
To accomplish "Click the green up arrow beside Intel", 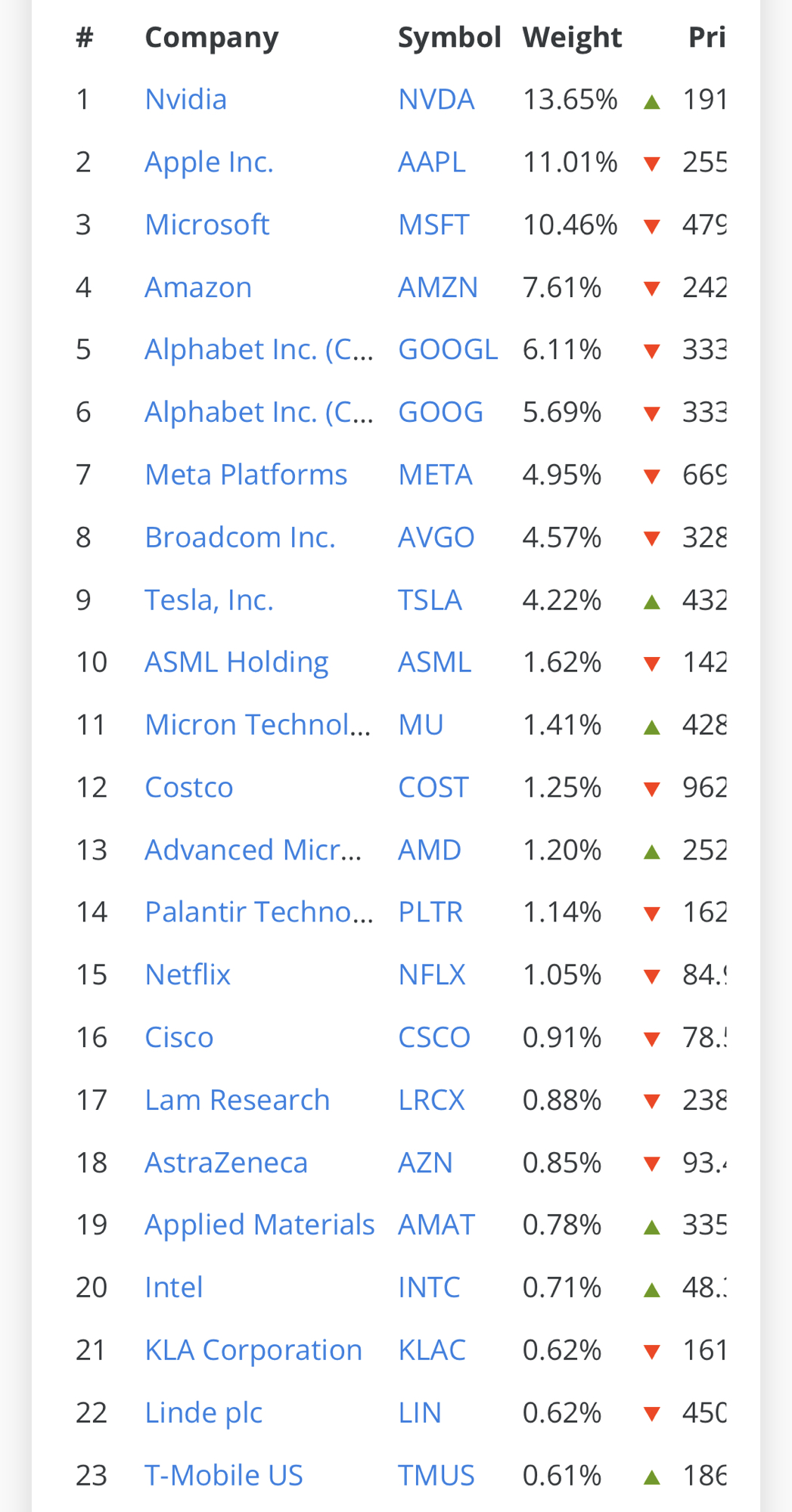I will tap(651, 1290).
